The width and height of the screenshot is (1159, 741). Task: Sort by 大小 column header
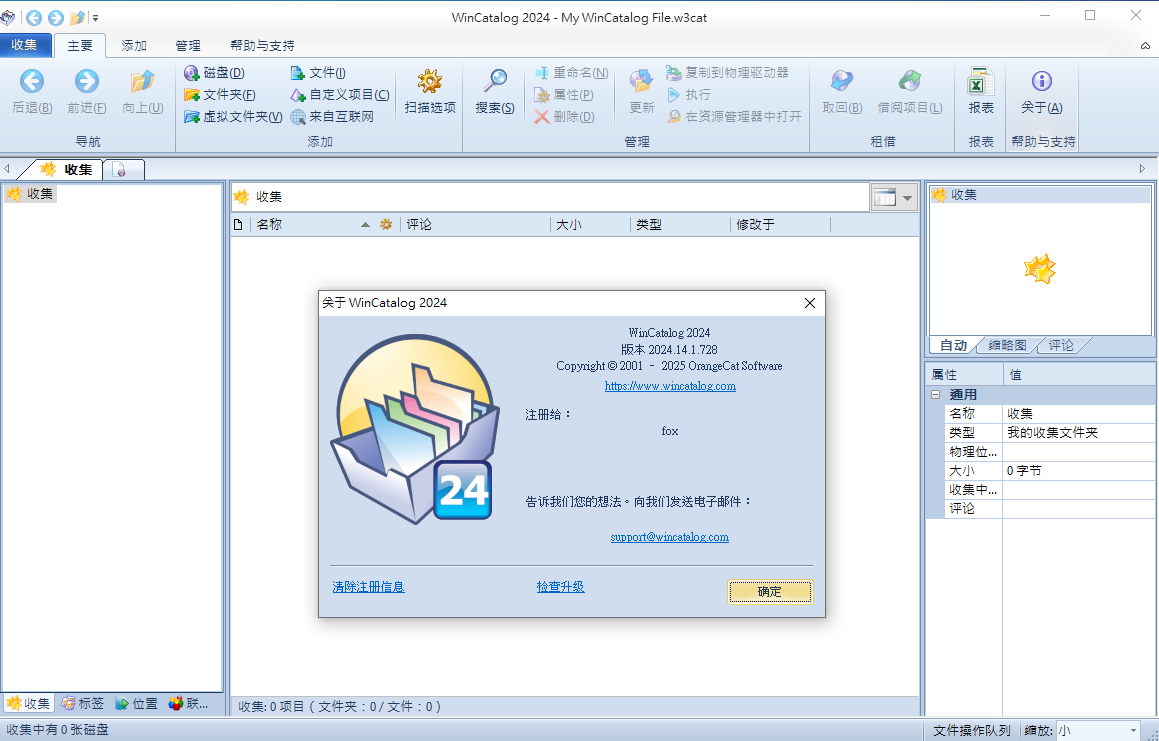[x=589, y=224]
